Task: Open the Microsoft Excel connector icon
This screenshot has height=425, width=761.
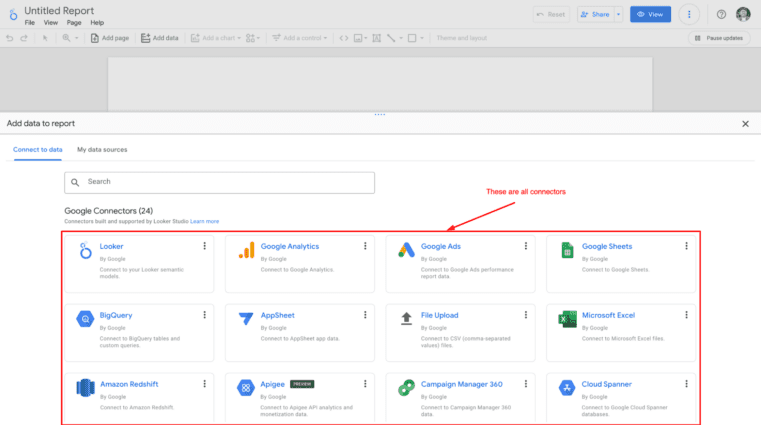Action: pos(567,320)
